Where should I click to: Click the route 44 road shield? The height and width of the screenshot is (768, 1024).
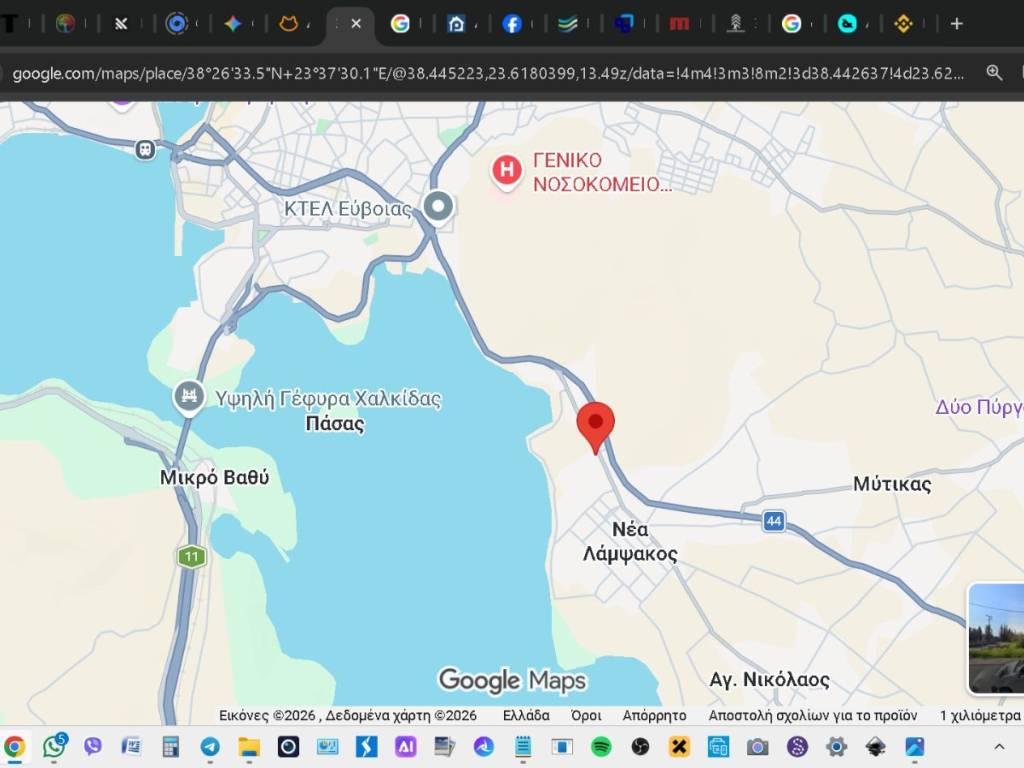(773, 521)
